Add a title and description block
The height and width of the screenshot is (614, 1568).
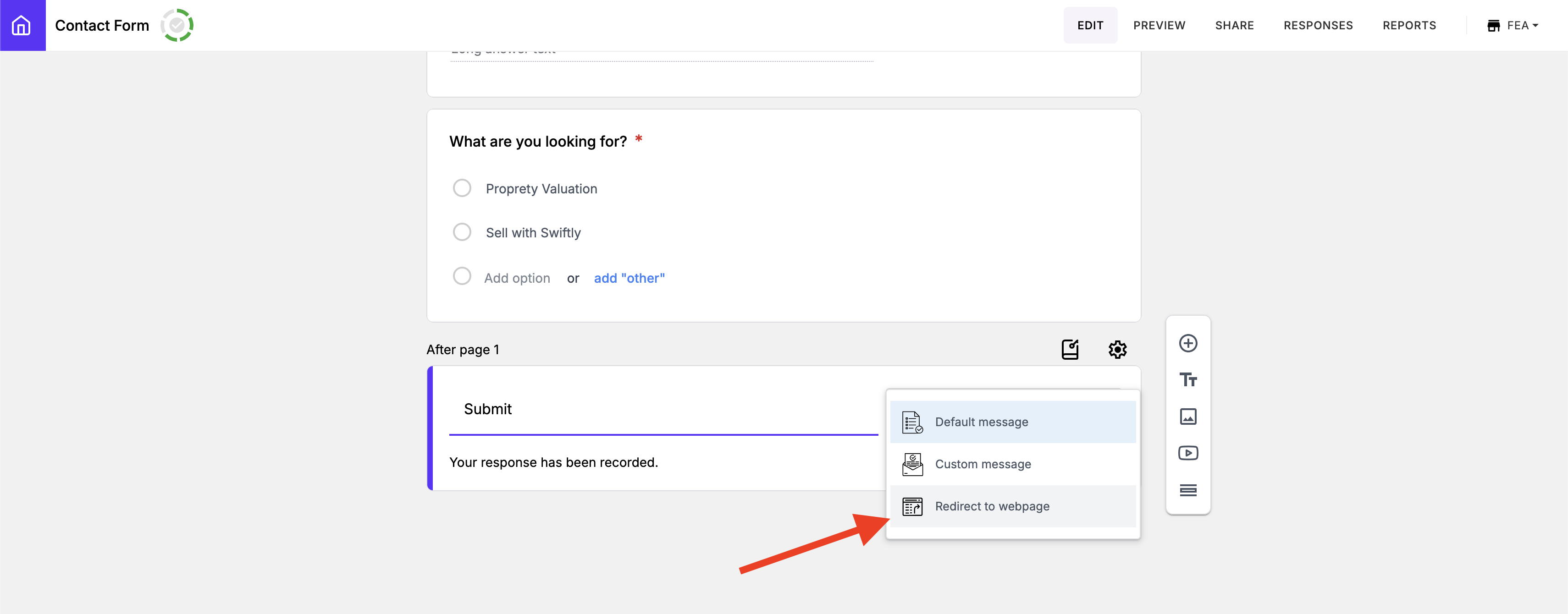pos(1187,380)
